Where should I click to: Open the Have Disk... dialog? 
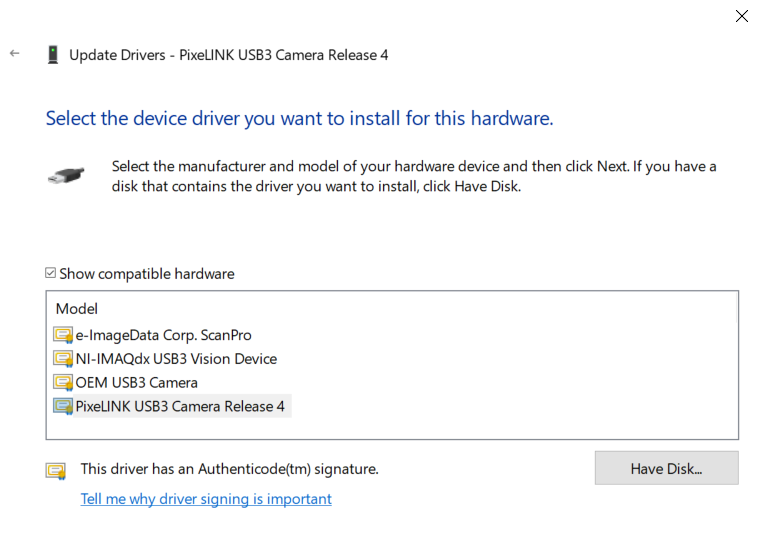point(667,468)
